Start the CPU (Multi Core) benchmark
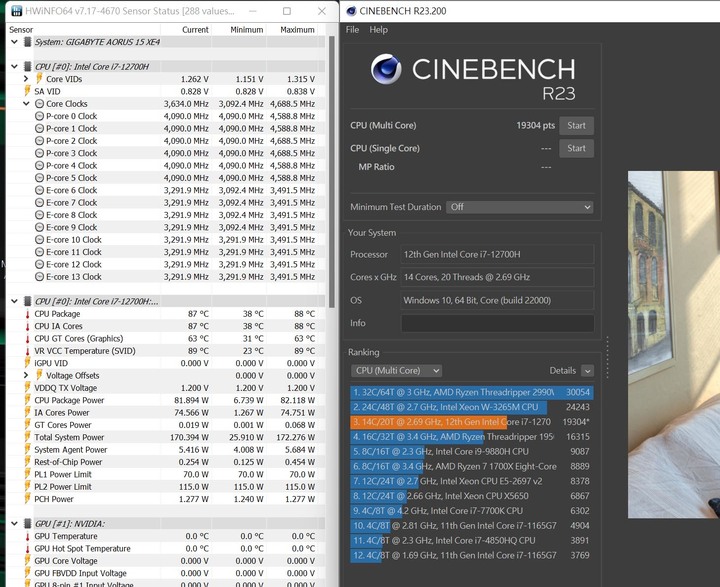720x587 pixels. click(x=576, y=126)
